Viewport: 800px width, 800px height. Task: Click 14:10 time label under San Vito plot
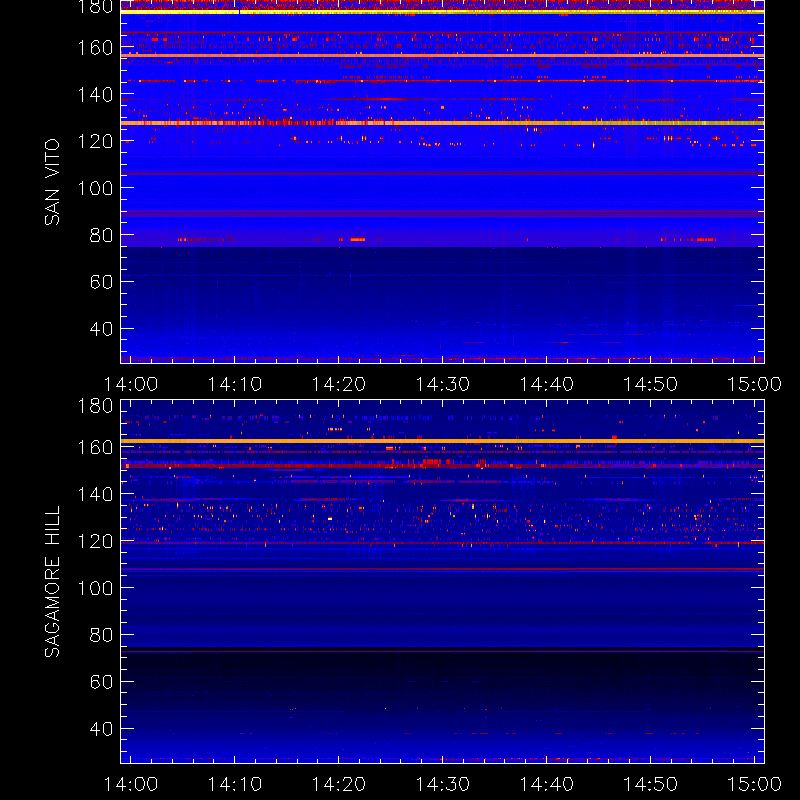[x=235, y=384]
